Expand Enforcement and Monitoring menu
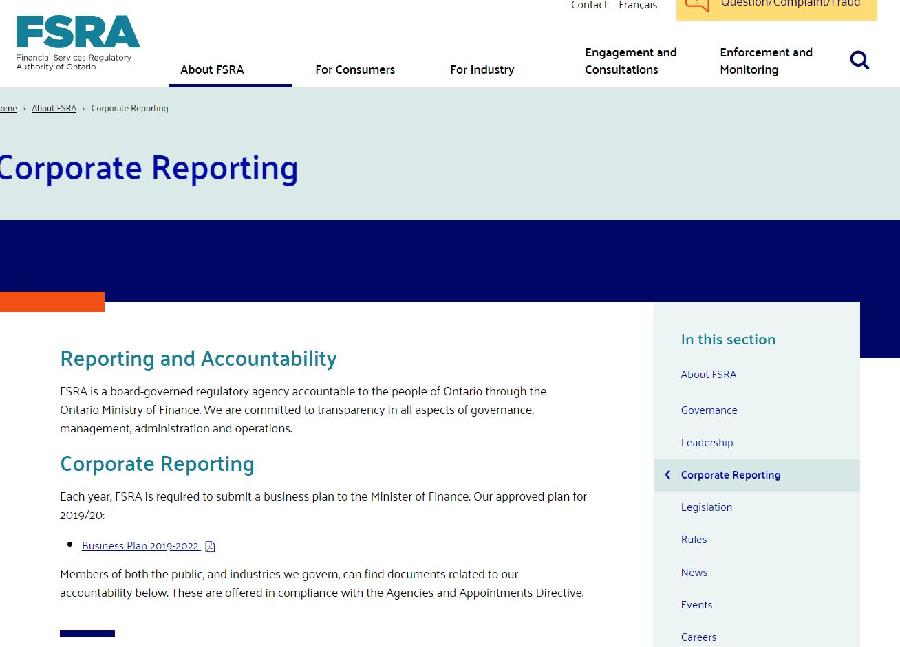Screen dimensions: 900x647 pos(766,61)
